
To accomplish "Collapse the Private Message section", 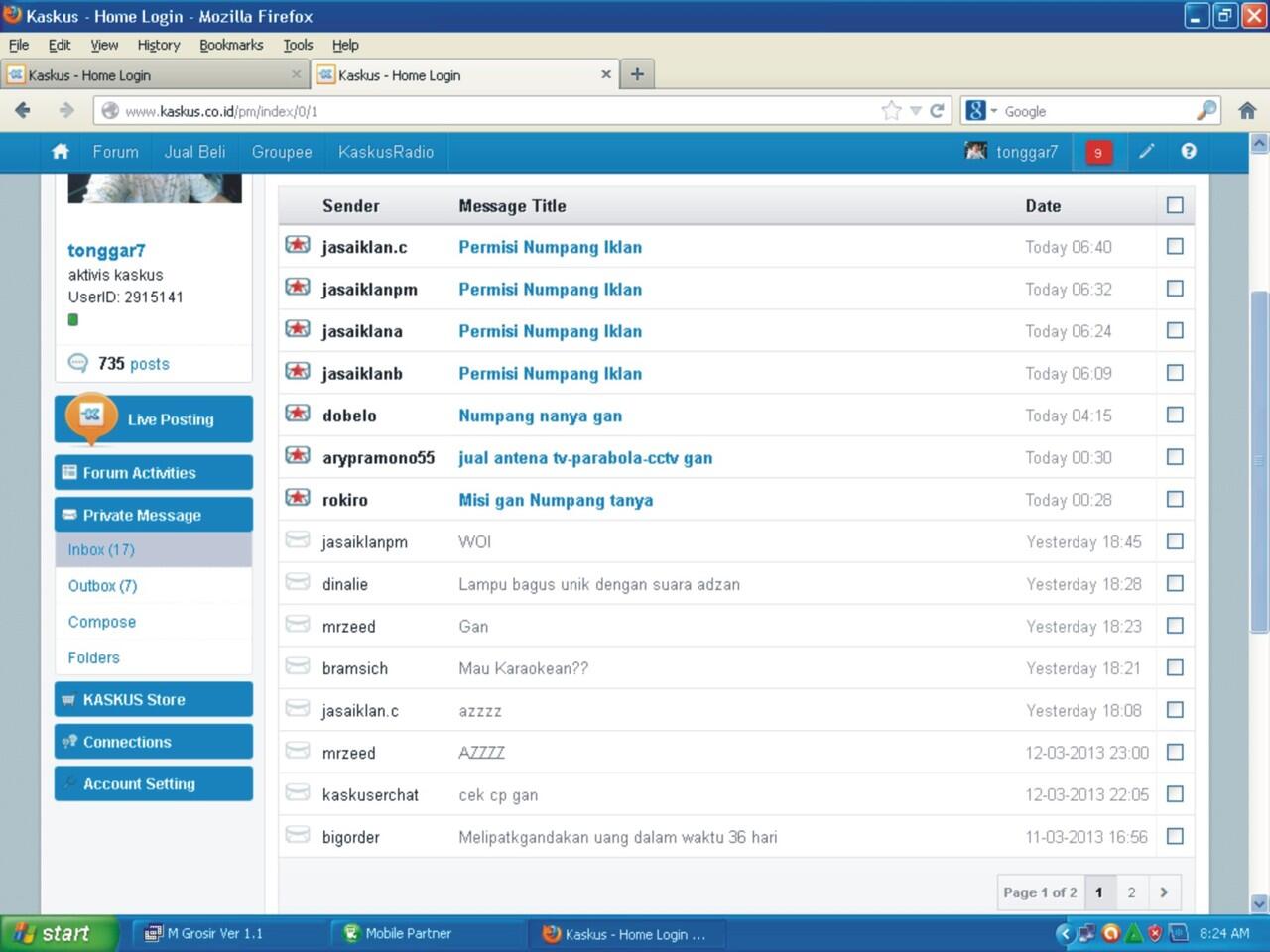I will click(x=154, y=515).
